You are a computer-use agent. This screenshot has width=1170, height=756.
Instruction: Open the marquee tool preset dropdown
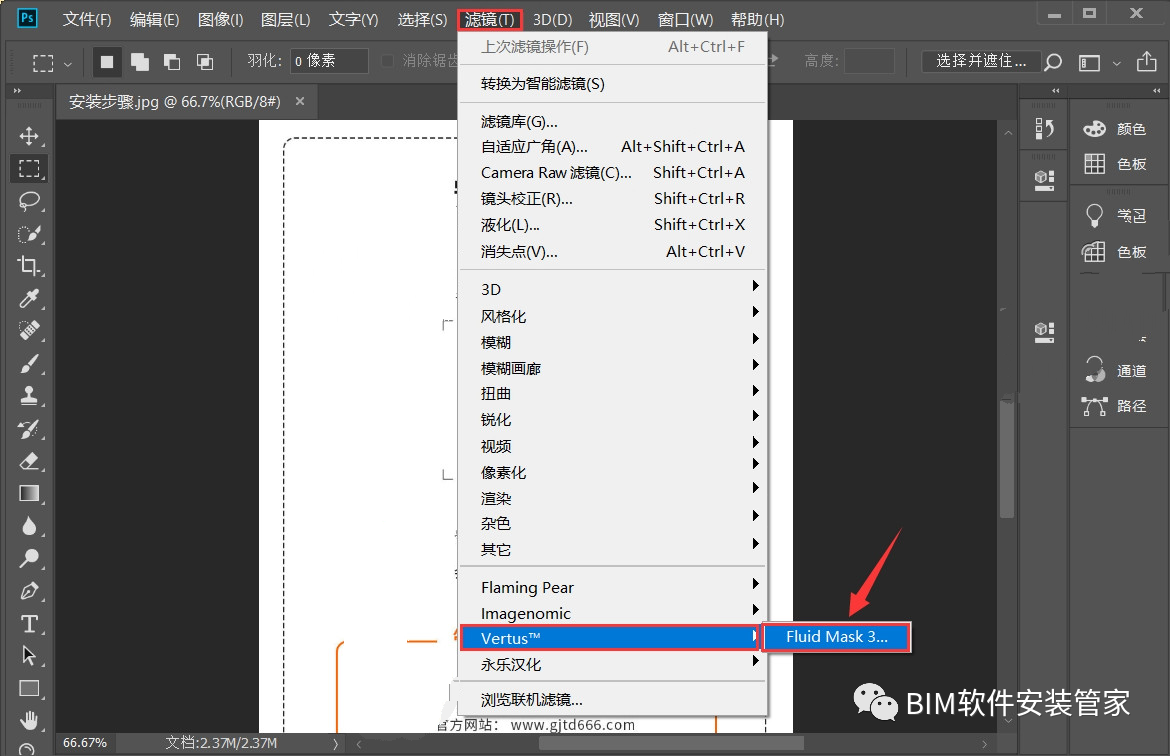(x=68, y=64)
